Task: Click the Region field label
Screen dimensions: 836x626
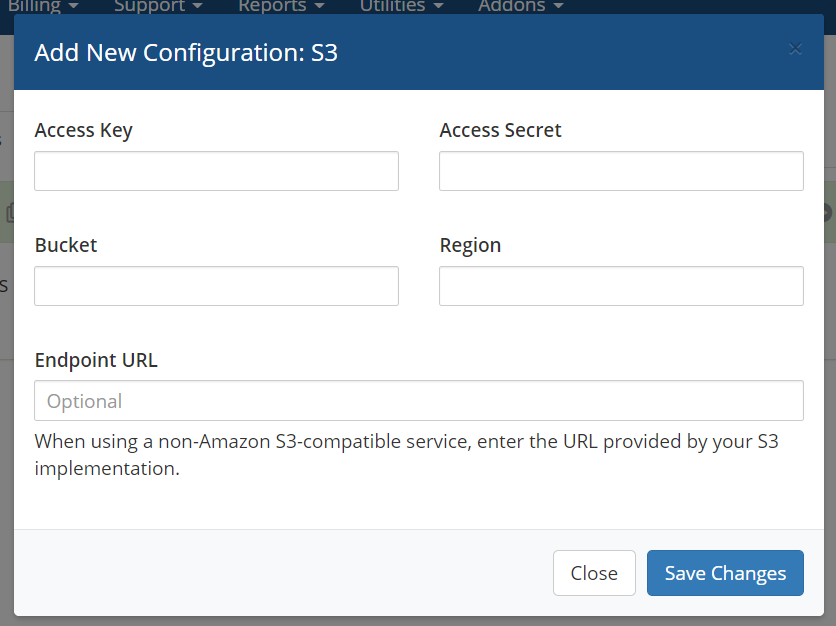Action: pos(470,245)
